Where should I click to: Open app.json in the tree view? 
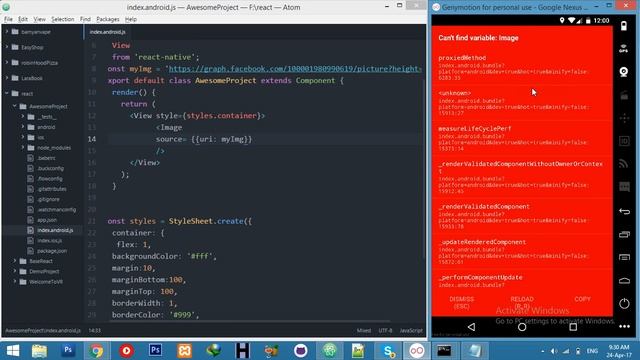click(47, 220)
